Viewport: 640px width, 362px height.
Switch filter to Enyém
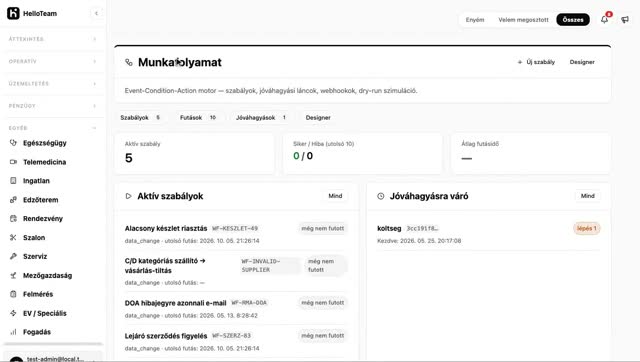click(x=475, y=20)
